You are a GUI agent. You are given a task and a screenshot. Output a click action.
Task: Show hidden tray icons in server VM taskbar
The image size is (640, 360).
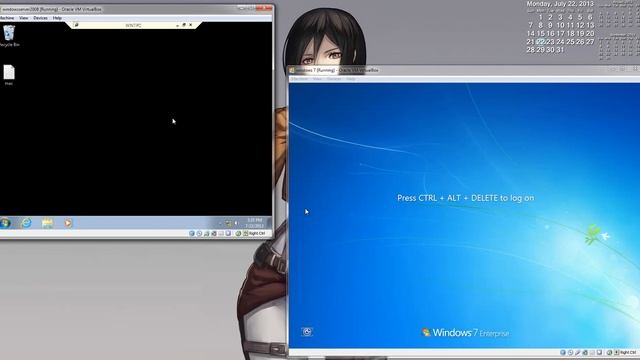point(220,223)
